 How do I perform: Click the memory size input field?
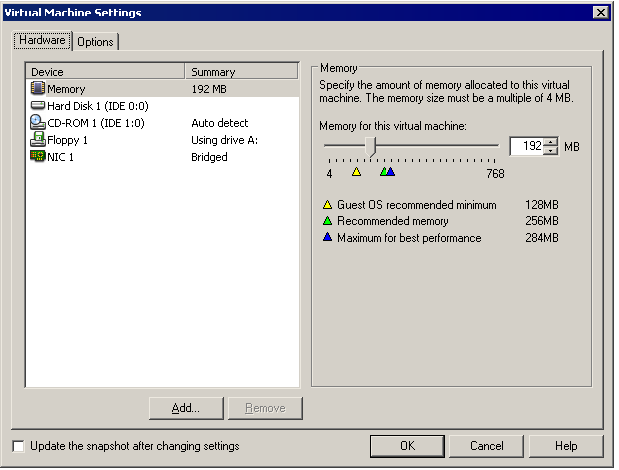pyautogui.click(x=526, y=147)
